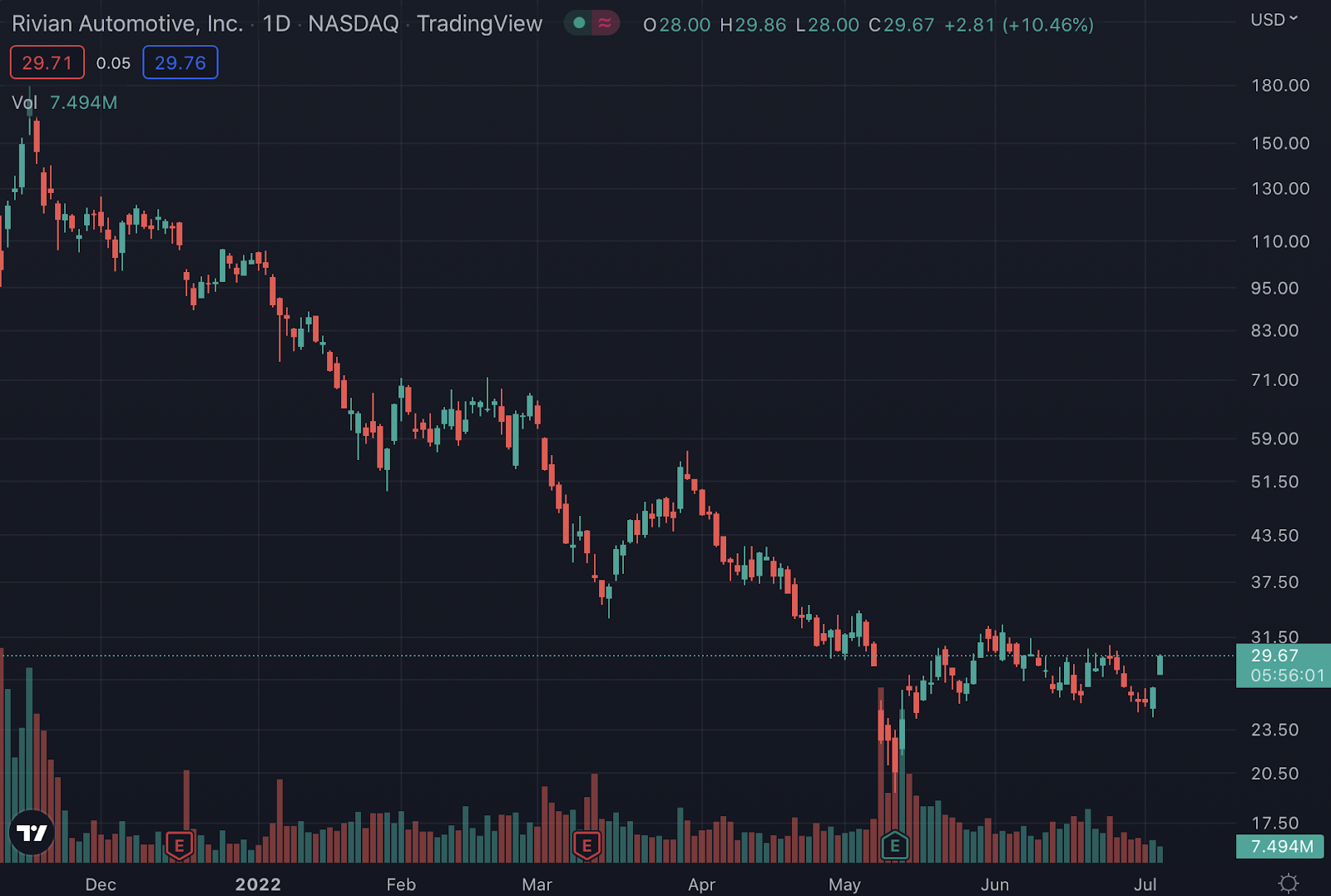Select the close value 29.67 in legend
1331x896 pixels.
[x=909, y=25]
